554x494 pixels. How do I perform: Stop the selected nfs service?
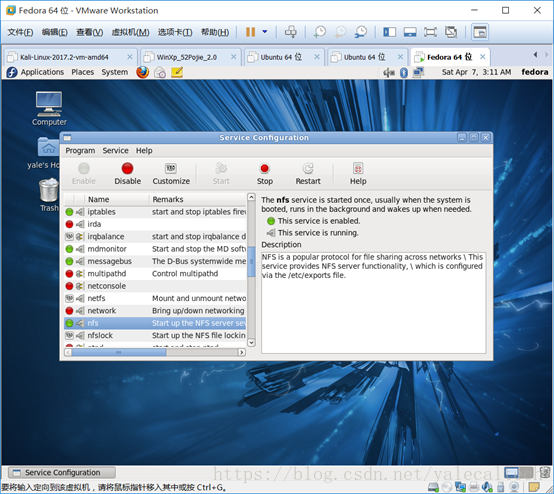(265, 174)
